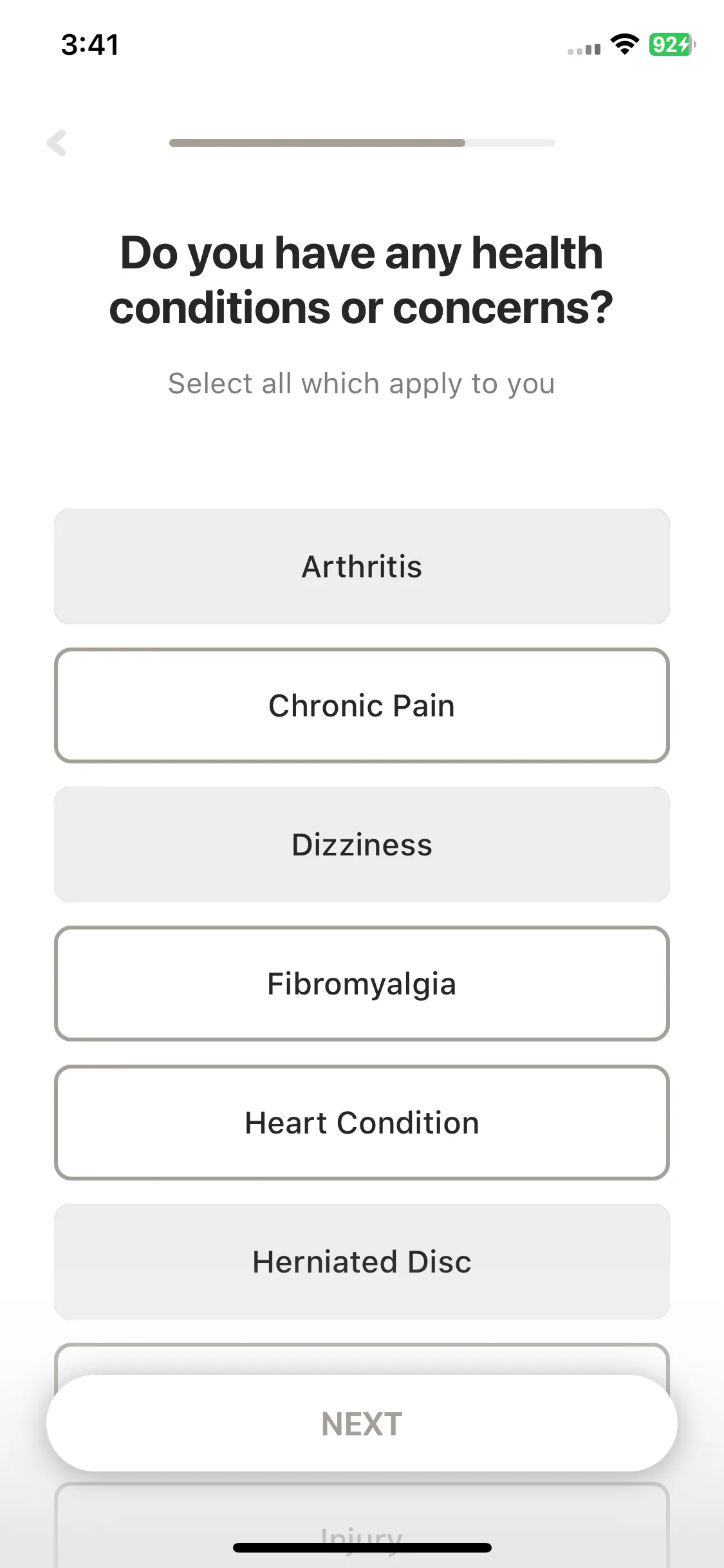Tap the health conditions question heading
The image size is (724, 1568).
[362, 280]
